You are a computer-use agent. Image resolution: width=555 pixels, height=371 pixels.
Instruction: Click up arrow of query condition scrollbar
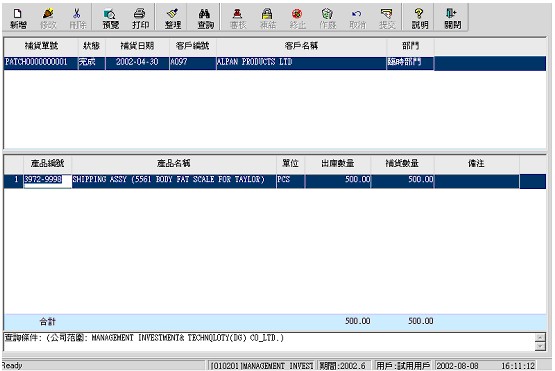pyautogui.click(x=540, y=337)
